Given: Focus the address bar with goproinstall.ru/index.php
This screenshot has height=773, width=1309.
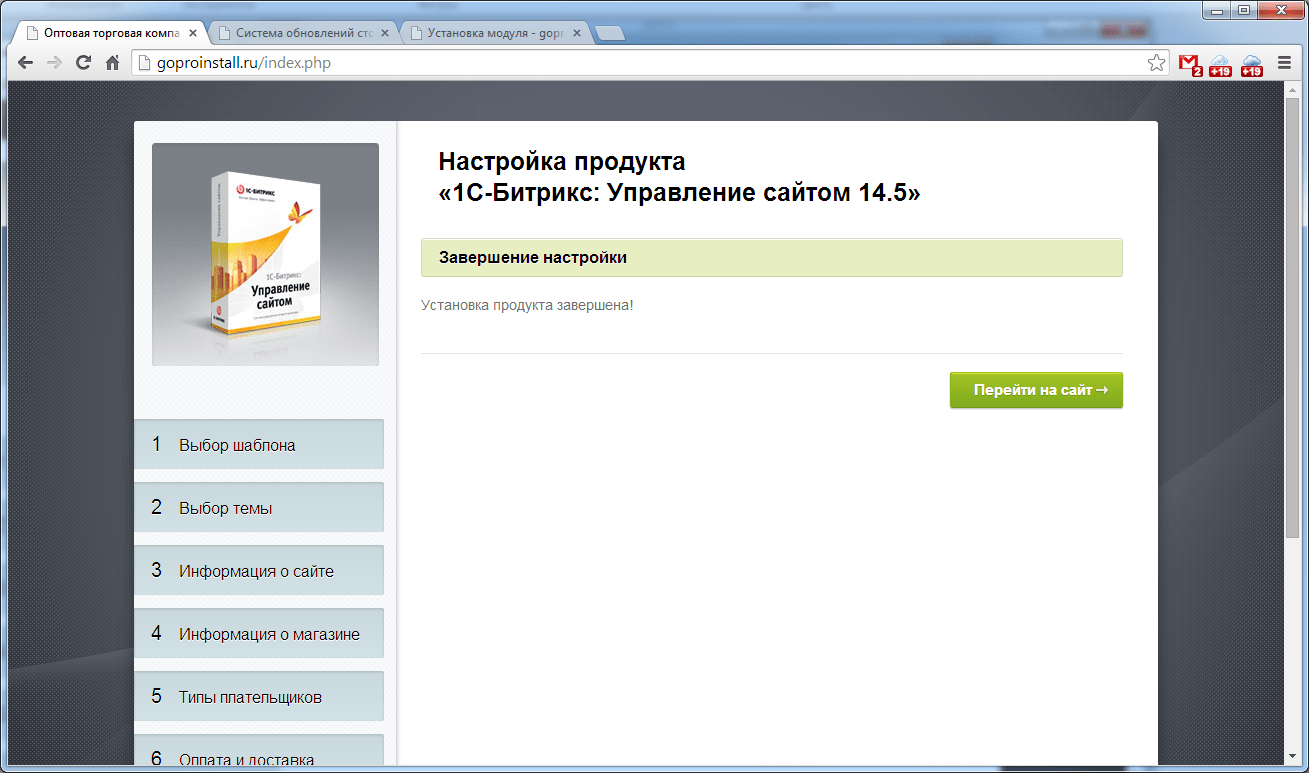Looking at the screenshot, I should click(x=650, y=63).
